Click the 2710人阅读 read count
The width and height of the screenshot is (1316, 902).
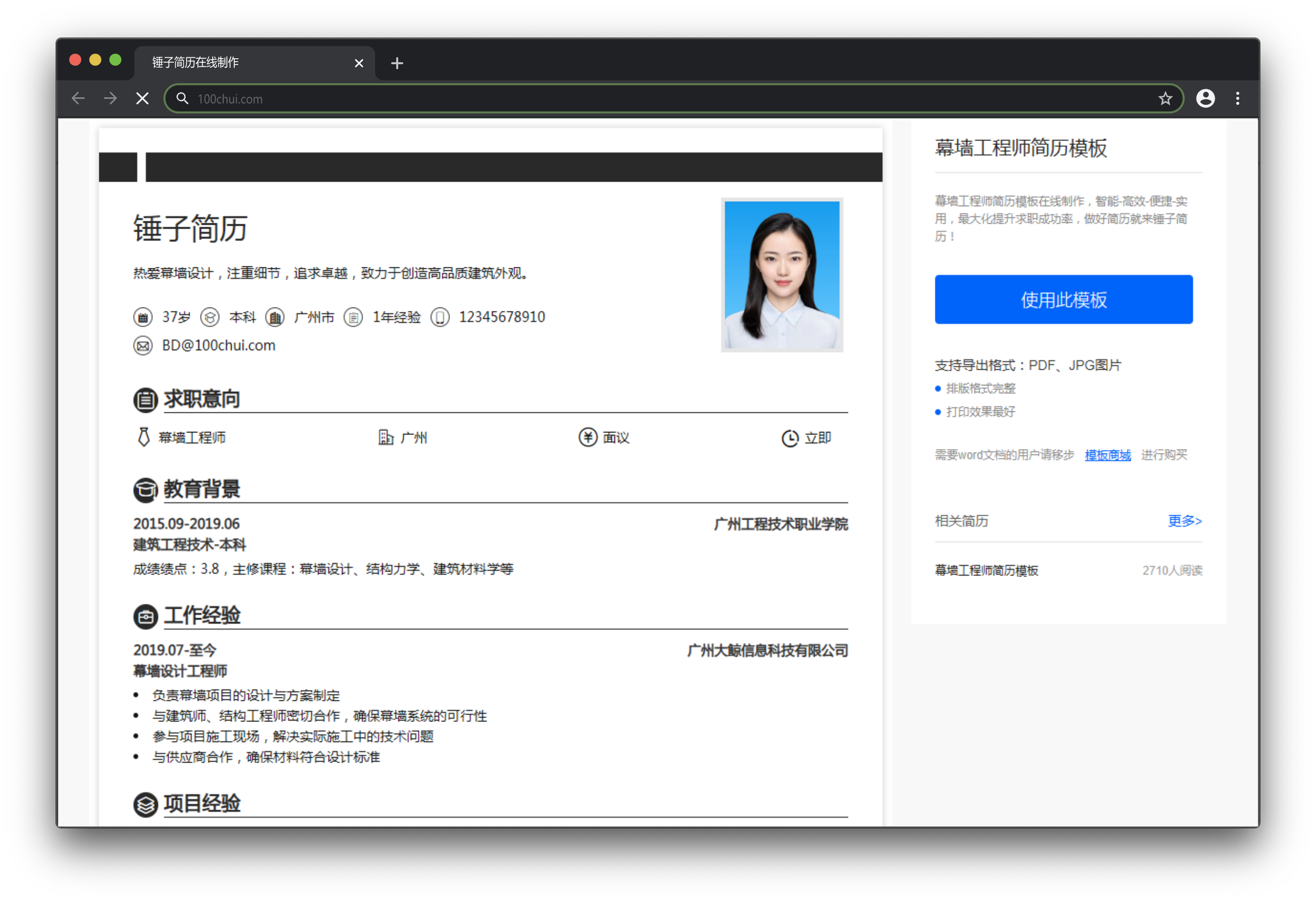click(1172, 570)
